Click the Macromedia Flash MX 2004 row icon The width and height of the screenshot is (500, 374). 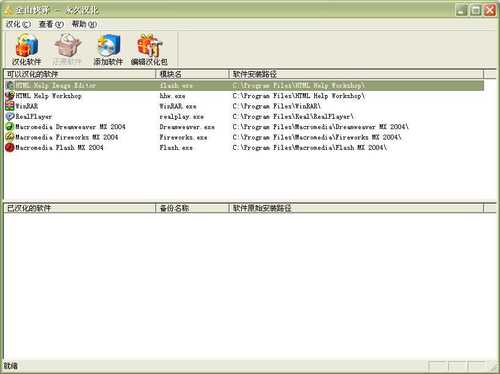(x=10, y=147)
